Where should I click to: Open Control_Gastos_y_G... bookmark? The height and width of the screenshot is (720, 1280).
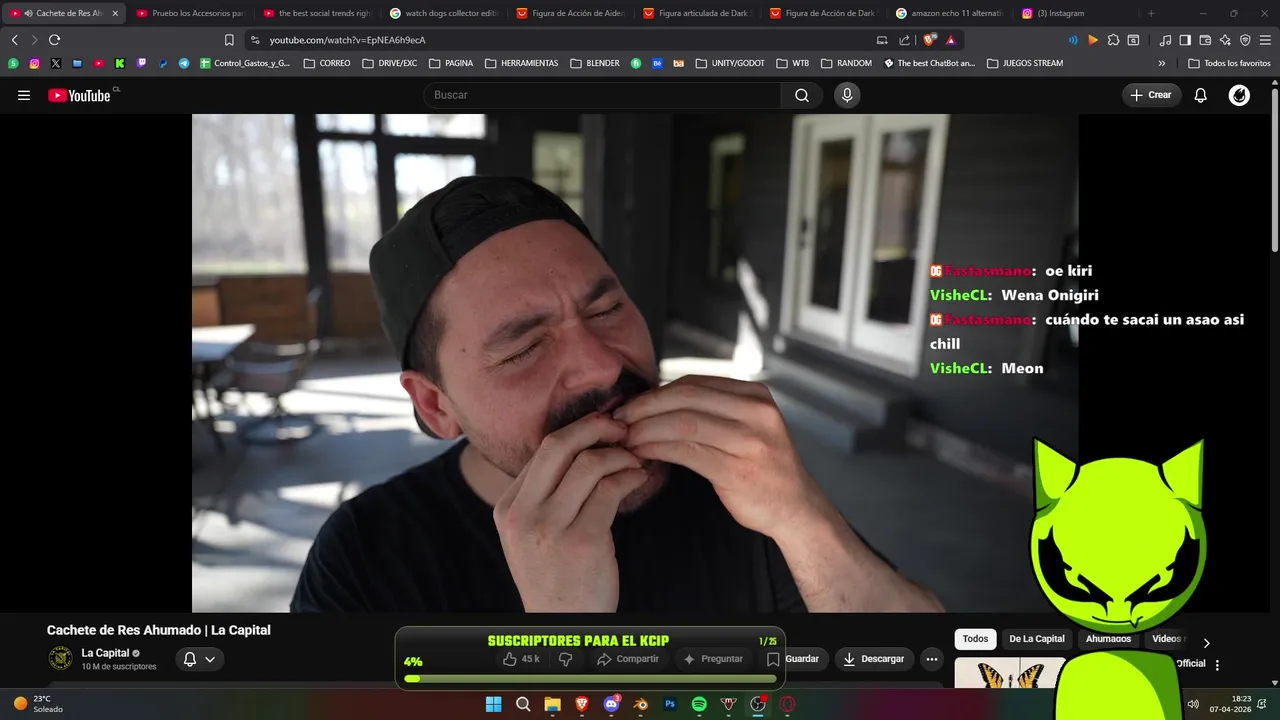tap(245, 63)
